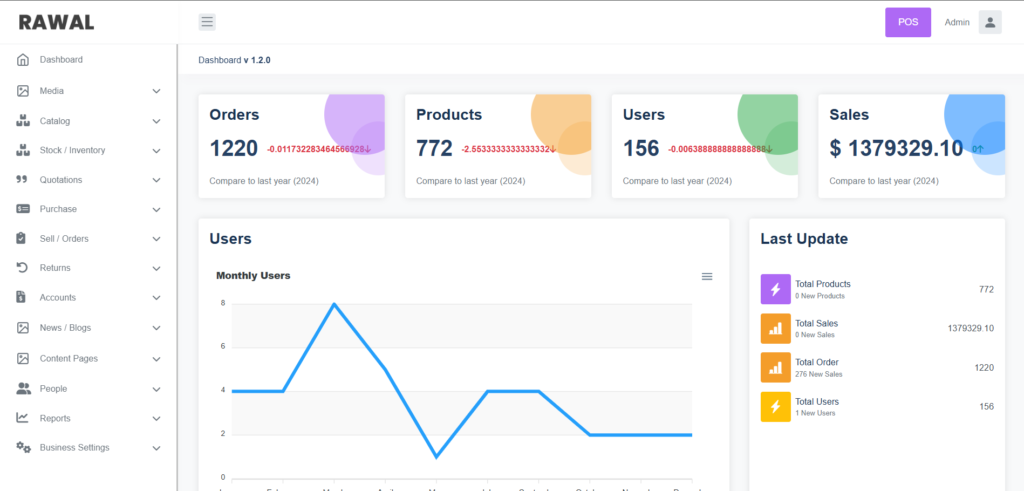
Task: Click the yellow Total Users lightning icon
Action: (775, 406)
